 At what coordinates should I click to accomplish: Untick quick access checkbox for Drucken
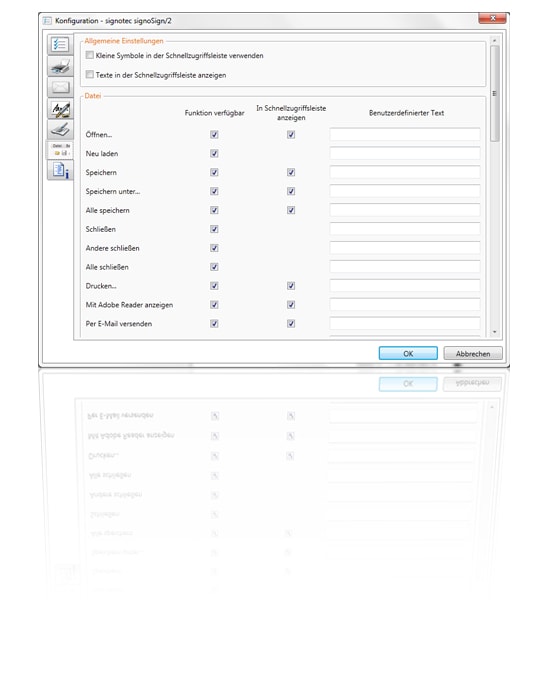291,286
